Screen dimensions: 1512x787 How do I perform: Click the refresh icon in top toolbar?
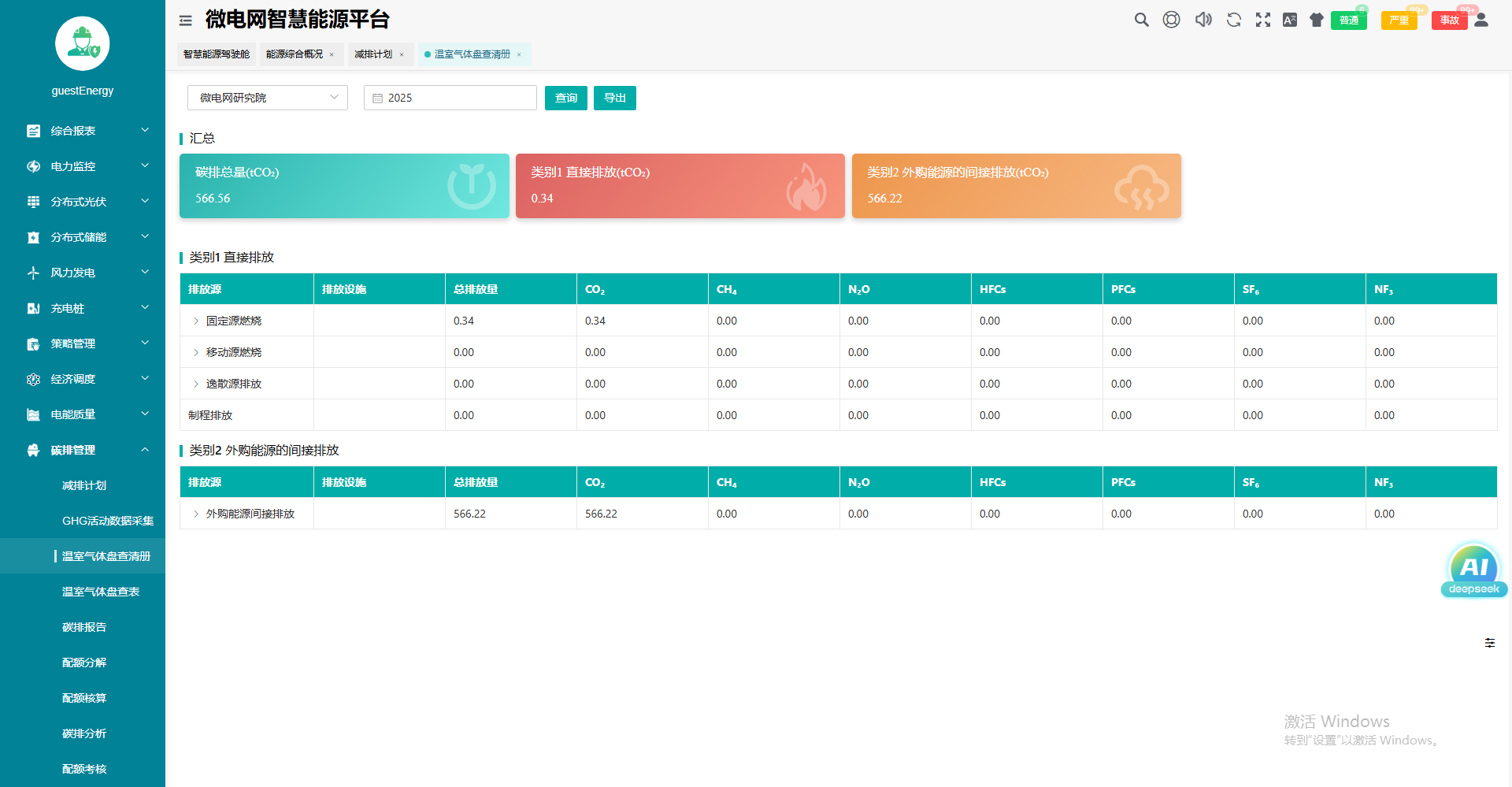[x=1234, y=20]
